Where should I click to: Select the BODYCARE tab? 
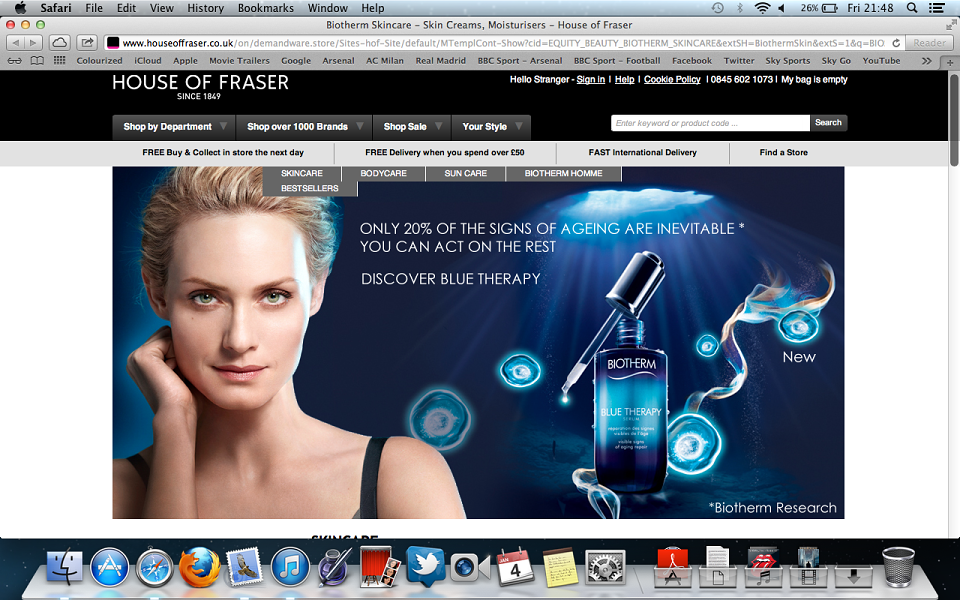click(x=383, y=173)
